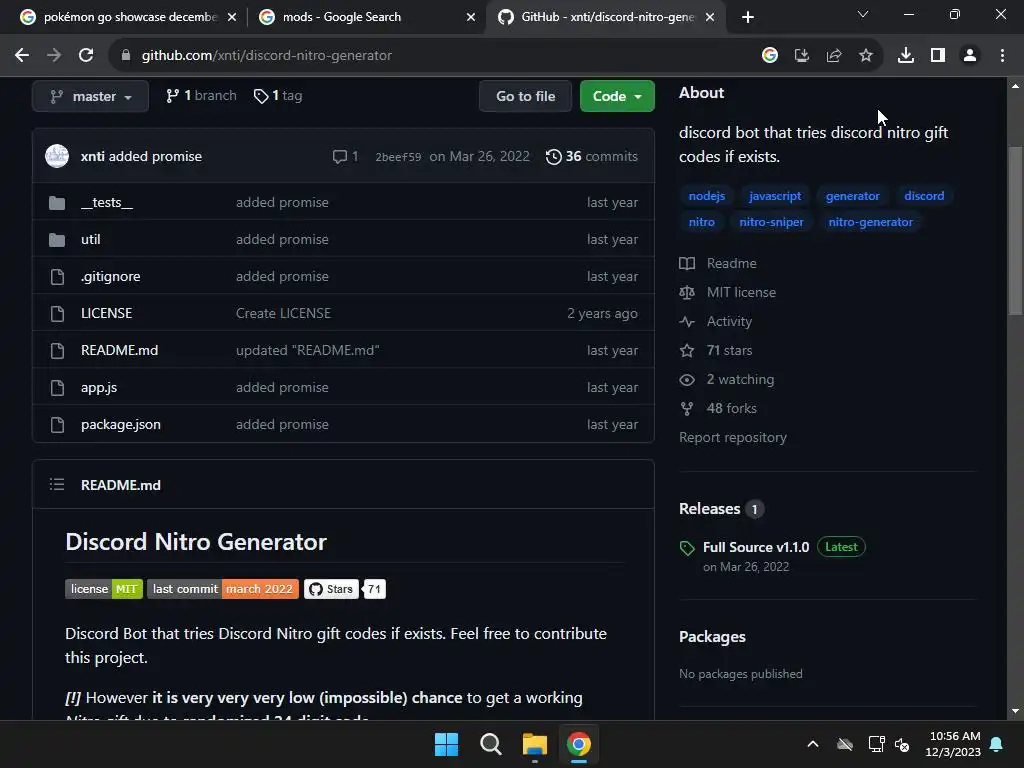This screenshot has width=1024, height=768.
Task: Open Releases heading link
Action: point(721,509)
